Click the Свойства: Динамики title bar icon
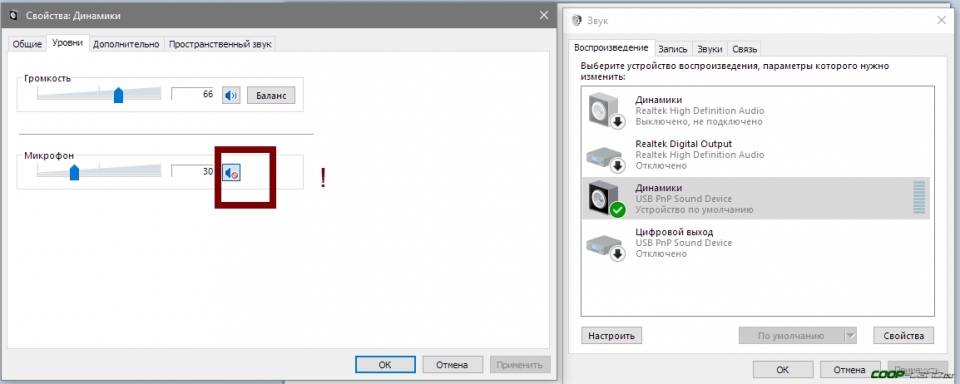Image resolution: width=960 pixels, height=384 pixels. pos(13,16)
